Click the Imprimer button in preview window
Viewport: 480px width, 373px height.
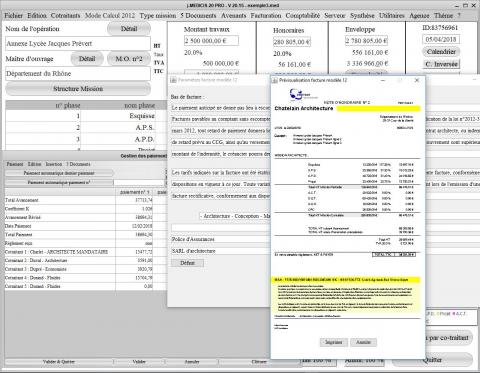[x=334, y=342]
